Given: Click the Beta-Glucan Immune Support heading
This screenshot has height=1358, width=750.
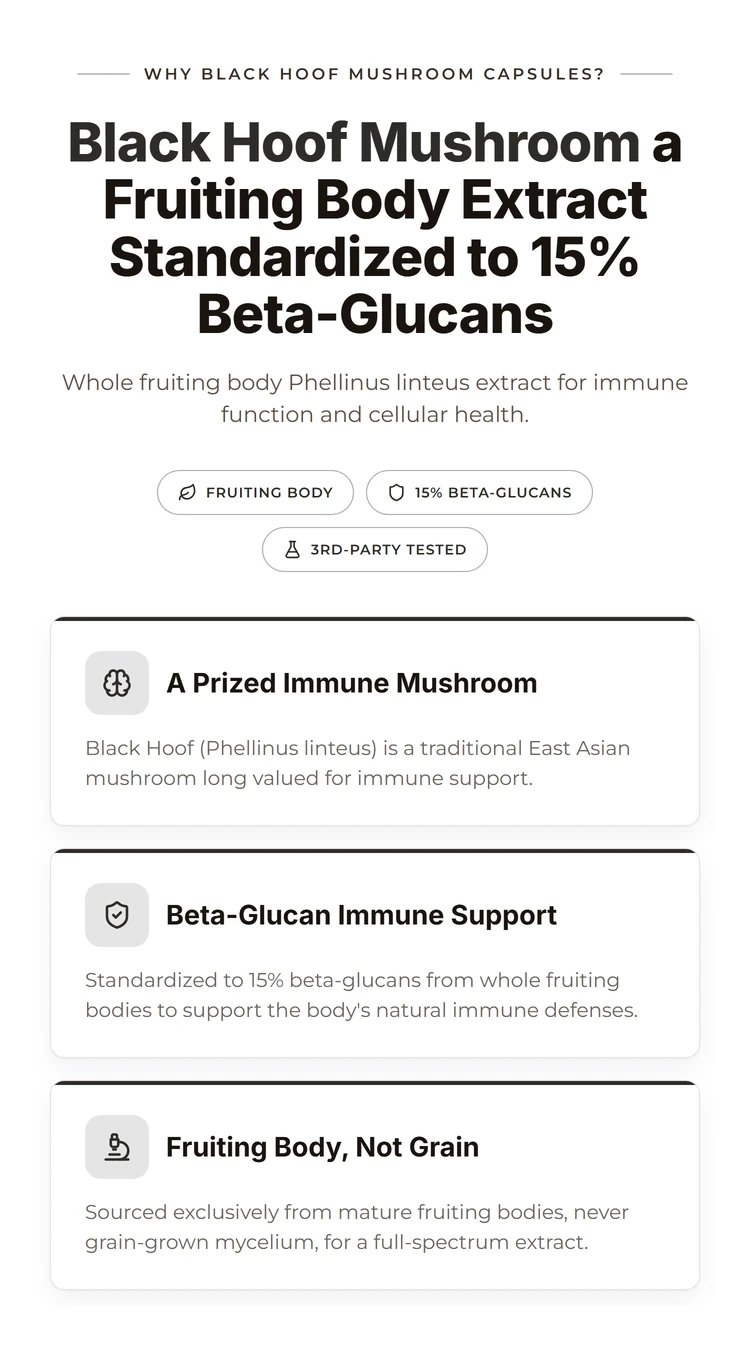Looking at the screenshot, I should click(361, 915).
